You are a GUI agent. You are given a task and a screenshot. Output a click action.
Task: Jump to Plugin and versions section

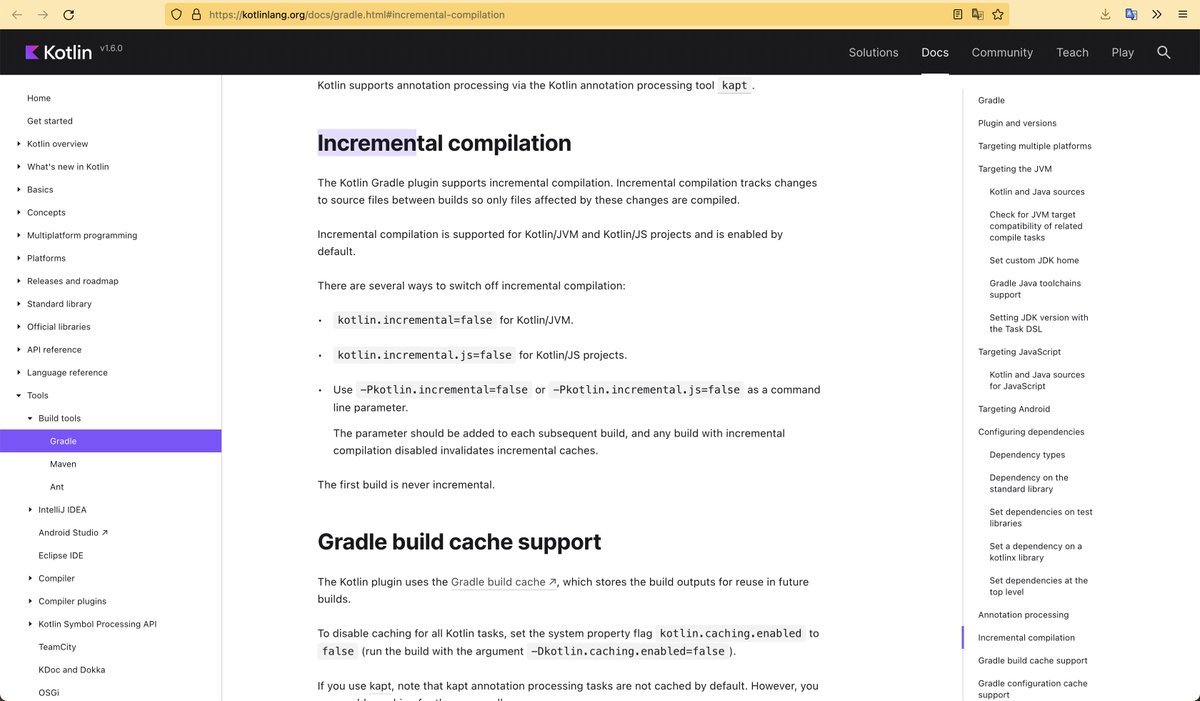1017,123
